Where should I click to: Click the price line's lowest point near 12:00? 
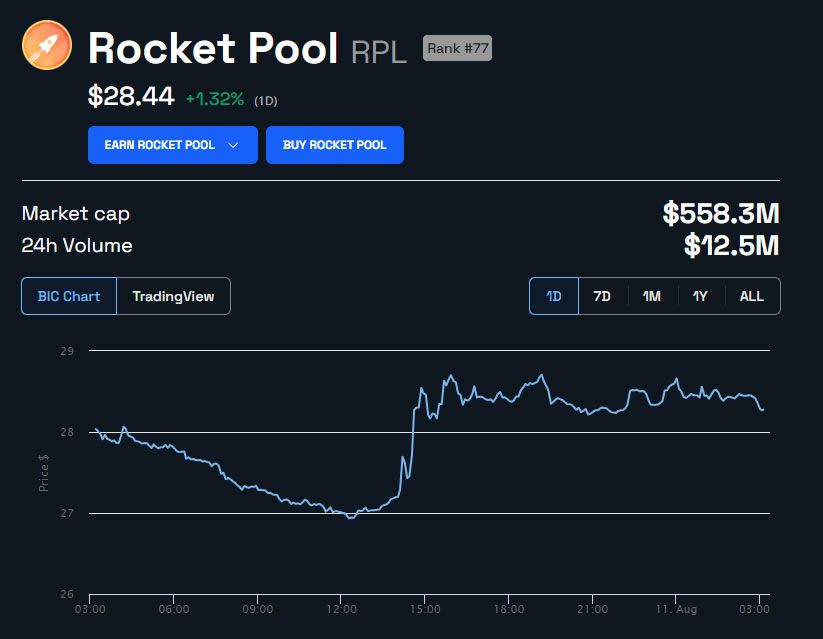tap(349, 517)
